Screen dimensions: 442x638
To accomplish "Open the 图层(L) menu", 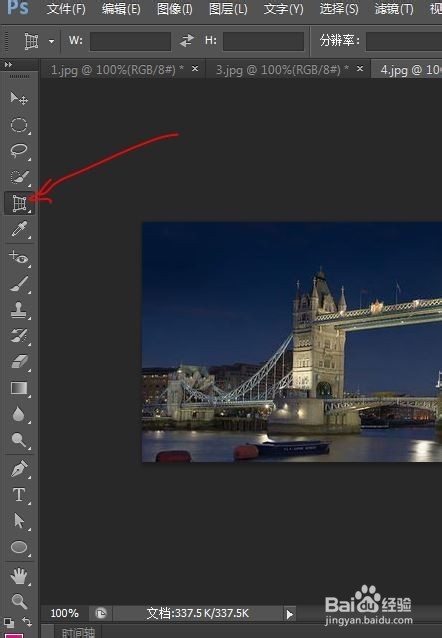I will coord(228,9).
